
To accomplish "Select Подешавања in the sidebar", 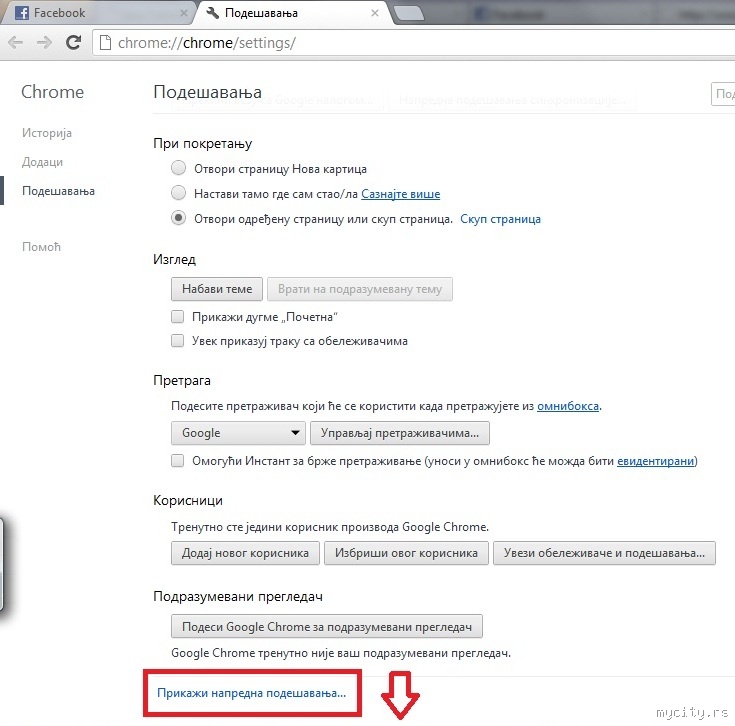I will pos(59,191).
